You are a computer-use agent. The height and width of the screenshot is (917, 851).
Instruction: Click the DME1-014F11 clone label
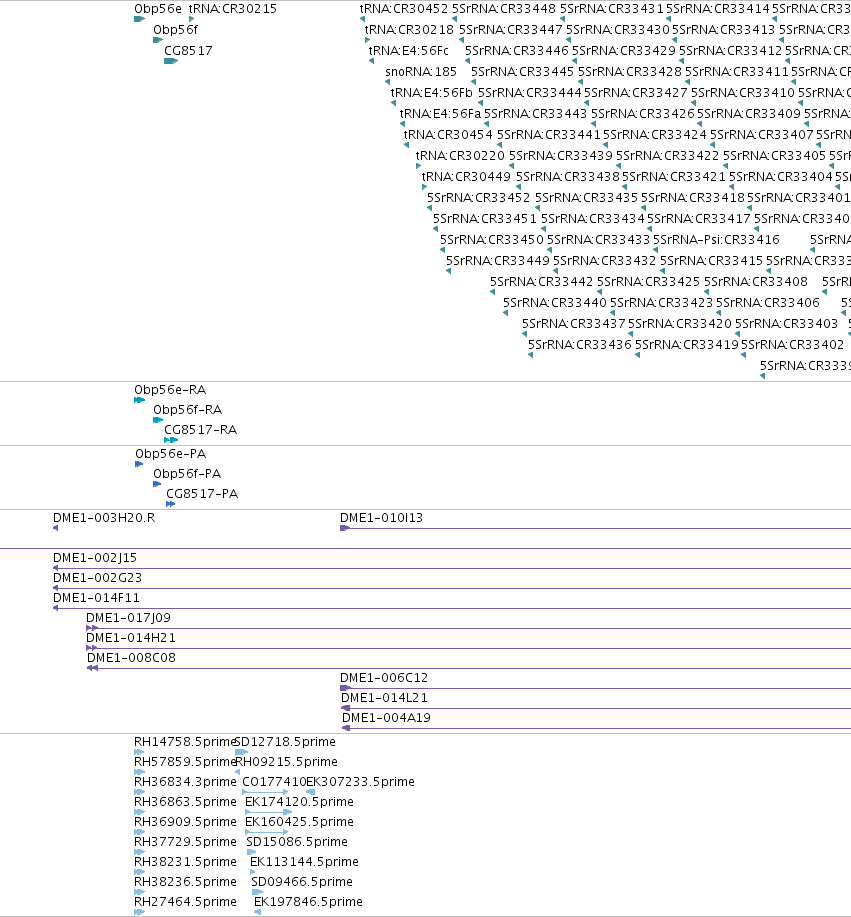pyautogui.click(x=97, y=598)
